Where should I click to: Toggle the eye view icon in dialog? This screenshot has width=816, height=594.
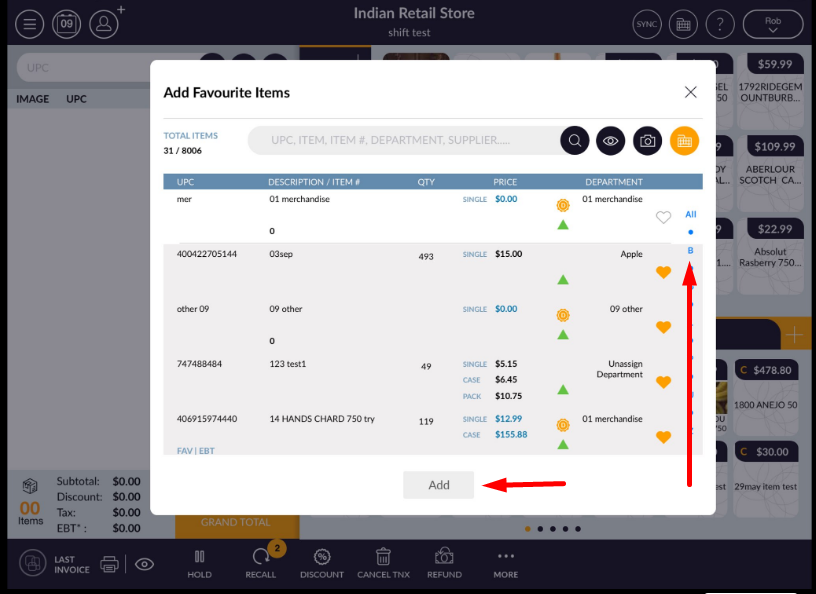point(611,141)
